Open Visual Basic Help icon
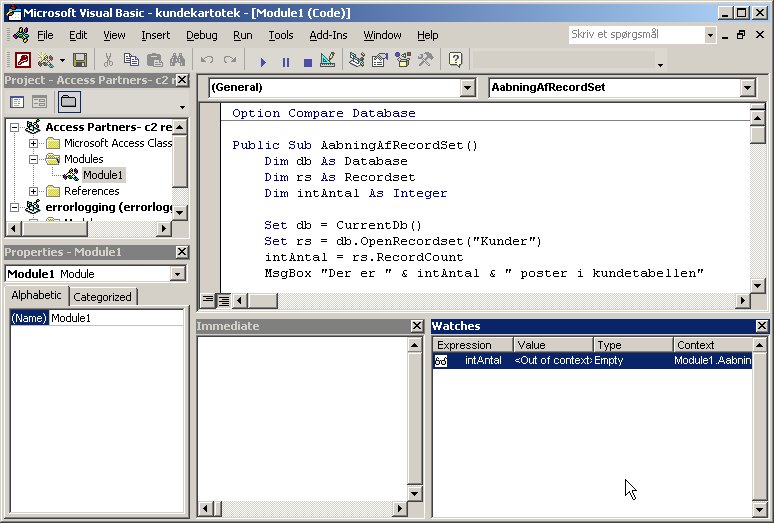 point(455,60)
